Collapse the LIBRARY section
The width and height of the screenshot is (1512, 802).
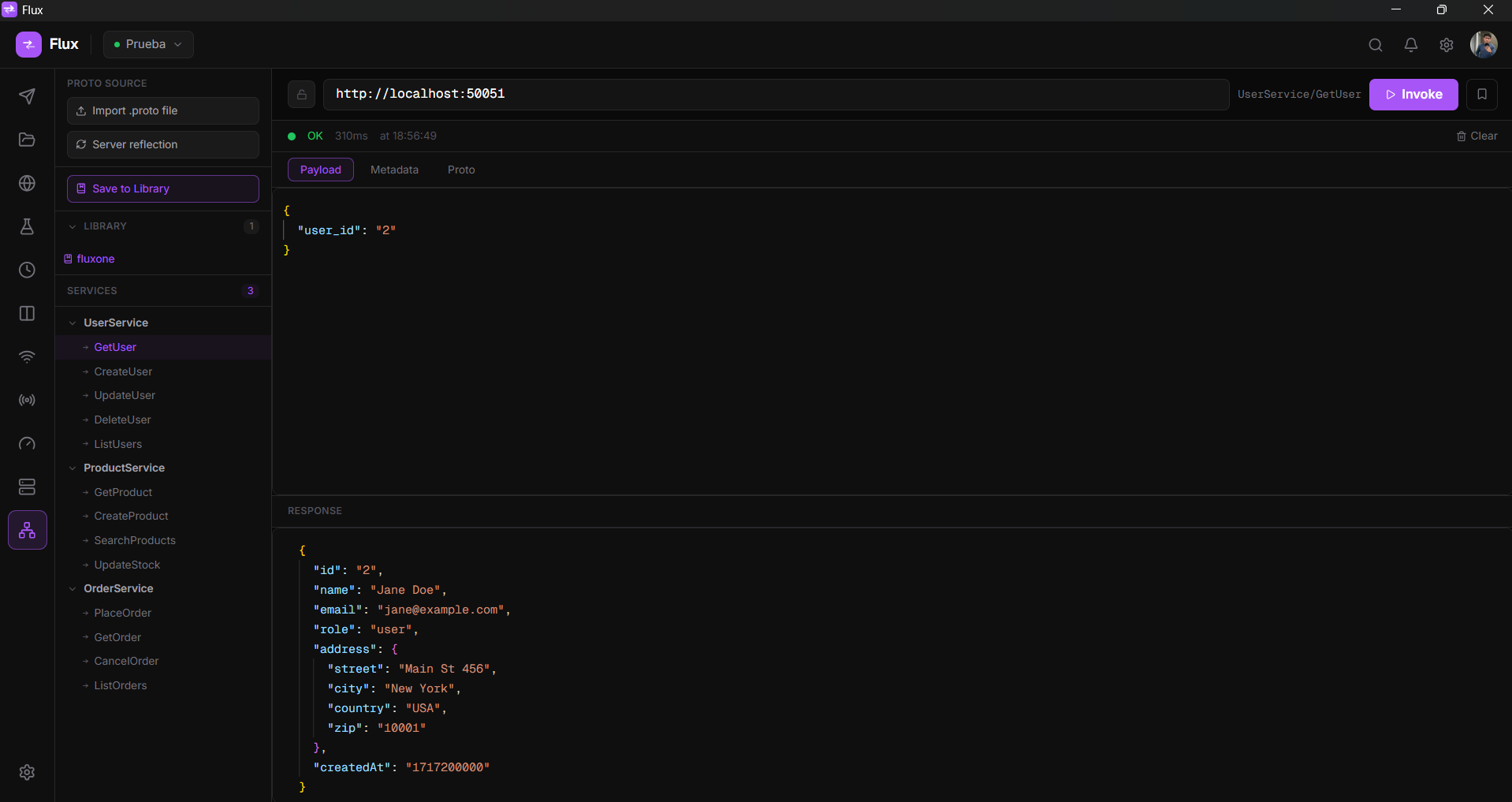point(73,226)
